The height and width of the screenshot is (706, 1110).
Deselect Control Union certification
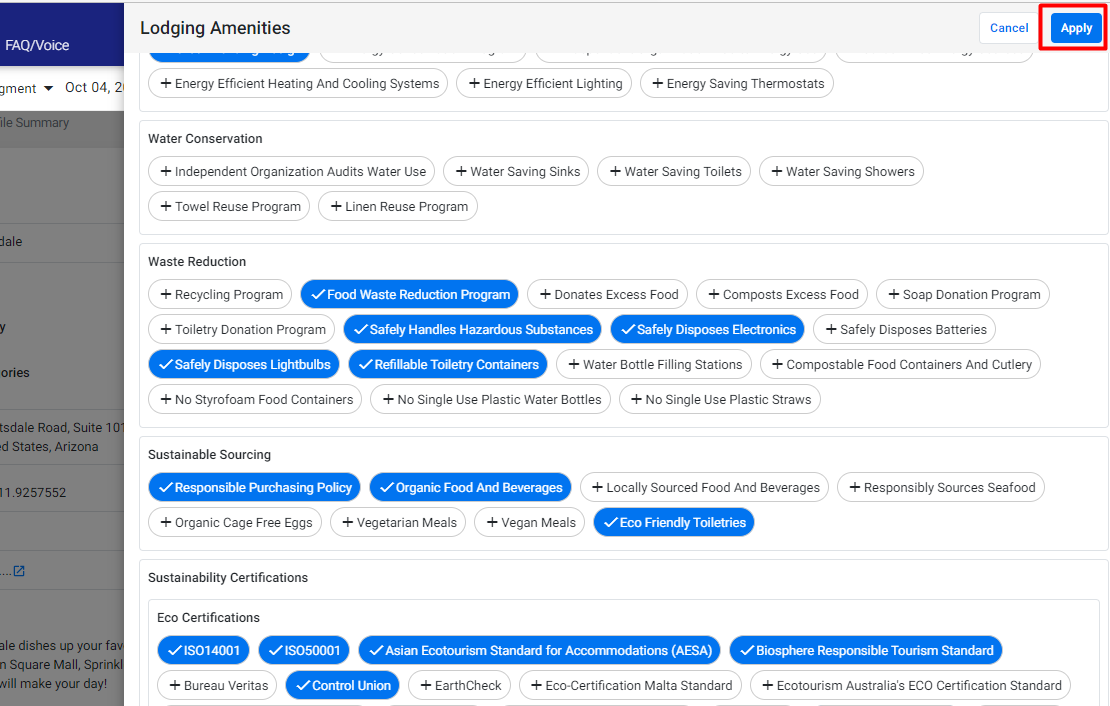coord(343,685)
